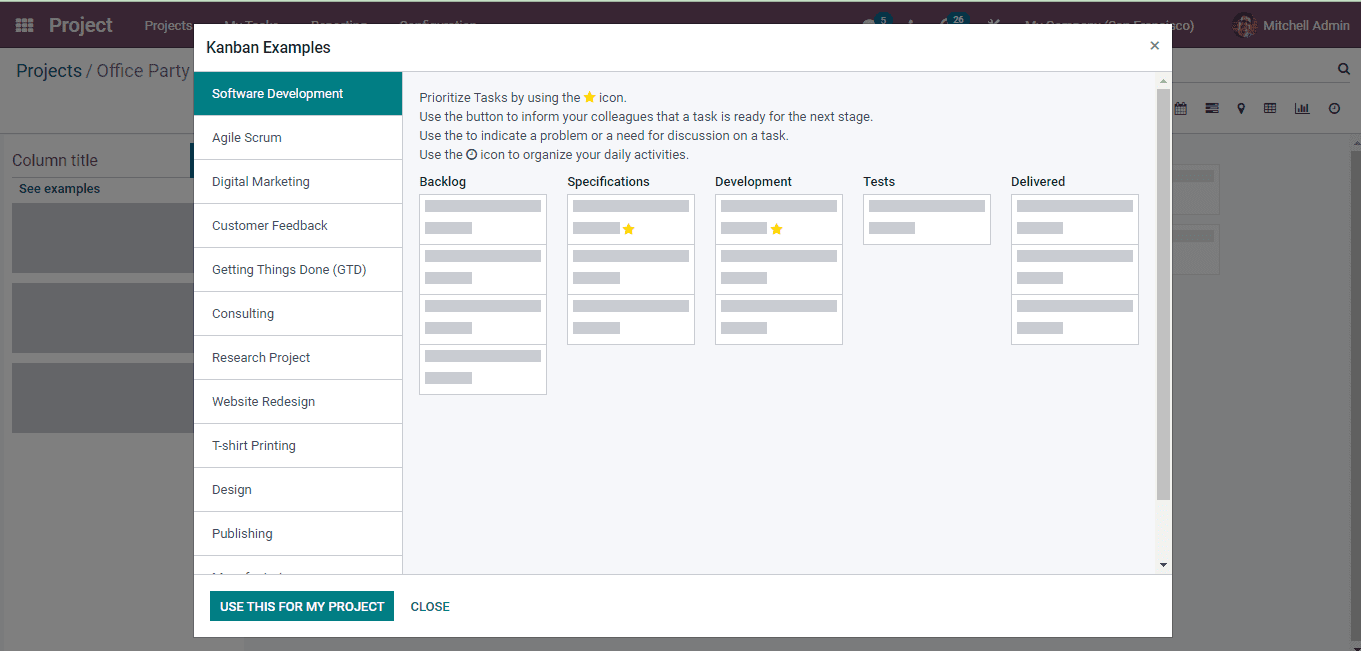Star the task in the Specifications column
Viewport: 1361px width, 651px height.
(628, 228)
